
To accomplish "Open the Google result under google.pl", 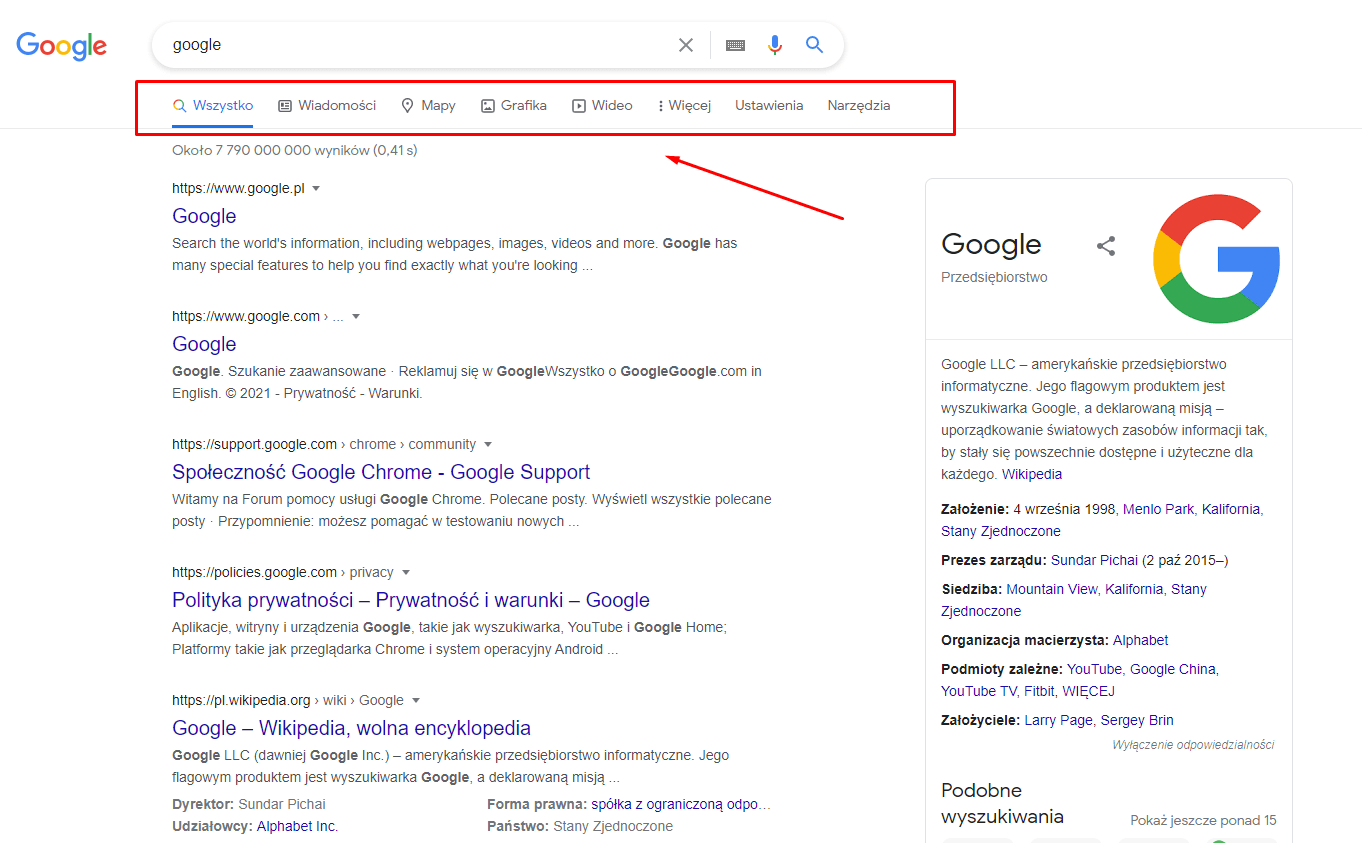I will pyautogui.click(x=204, y=216).
